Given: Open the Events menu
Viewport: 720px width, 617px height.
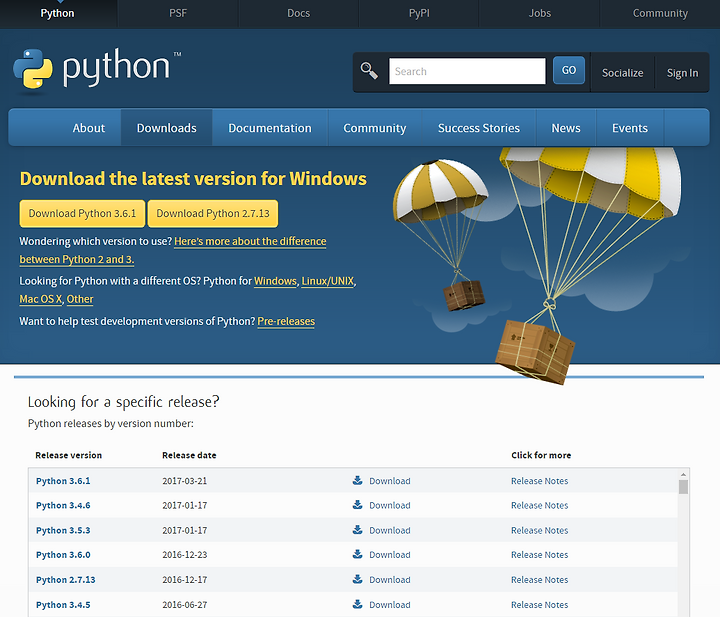Looking at the screenshot, I should 630,128.
